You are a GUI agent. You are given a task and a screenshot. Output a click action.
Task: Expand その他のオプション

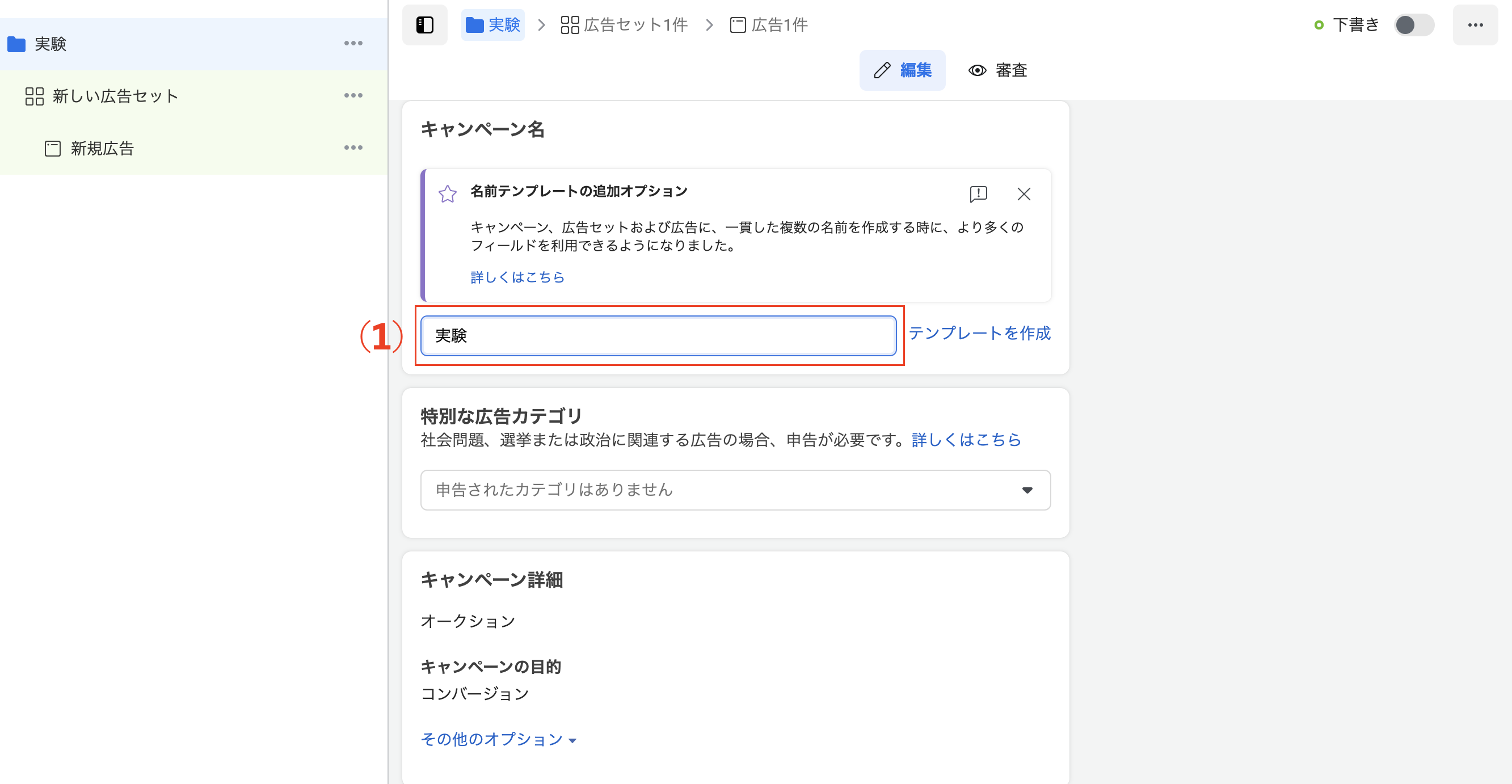click(498, 739)
